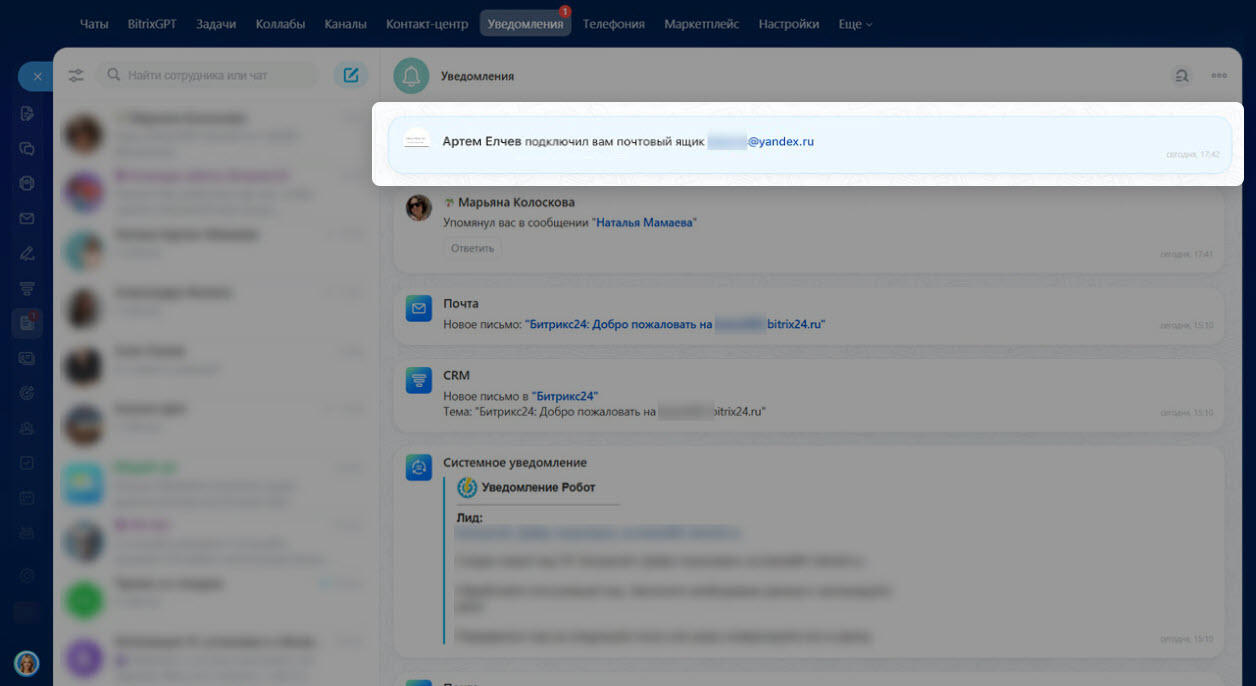The width and height of the screenshot is (1256, 686).
Task: Open the BitrixGPT tab
Action: coord(152,24)
